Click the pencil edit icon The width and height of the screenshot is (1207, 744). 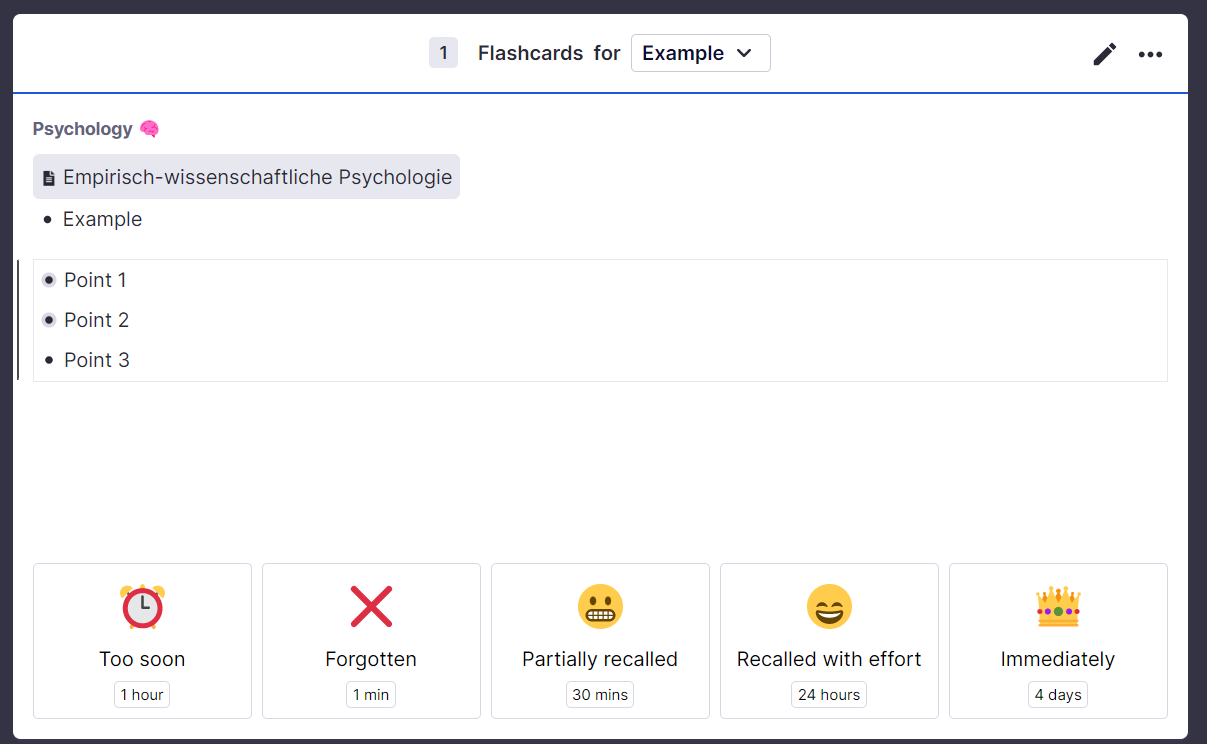(1104, 54)
